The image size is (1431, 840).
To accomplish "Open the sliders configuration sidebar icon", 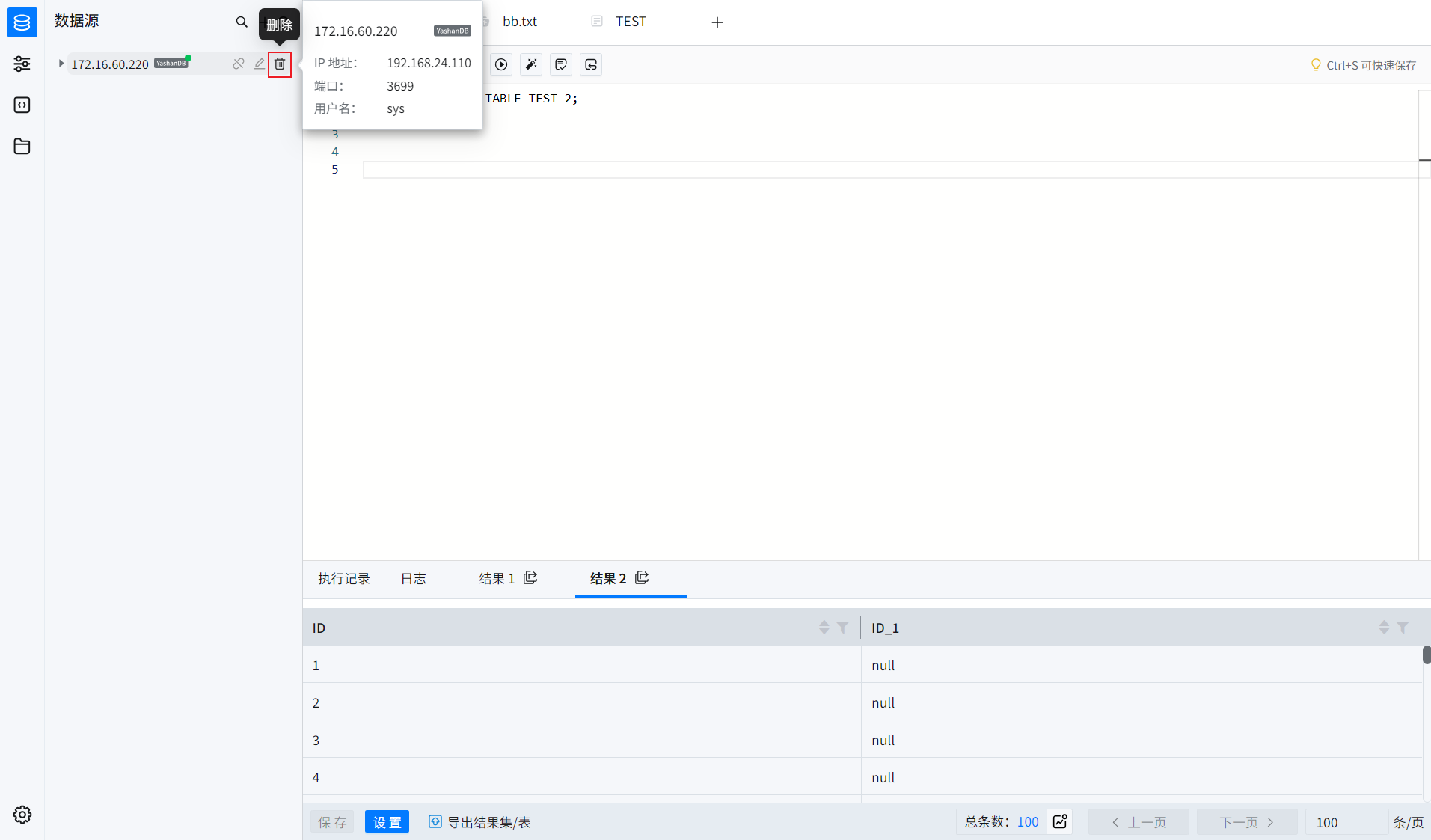I will (x=22, y=64).
